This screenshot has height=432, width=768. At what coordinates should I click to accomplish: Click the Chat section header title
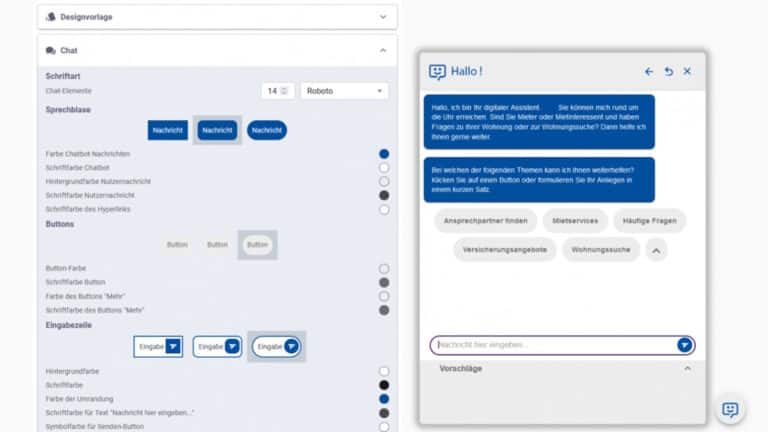pos(69,50)
